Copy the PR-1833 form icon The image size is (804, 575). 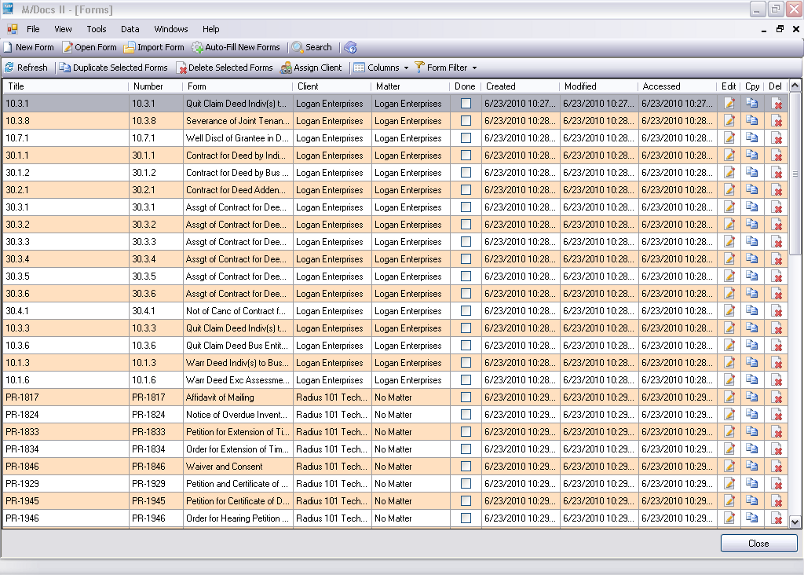752,431
